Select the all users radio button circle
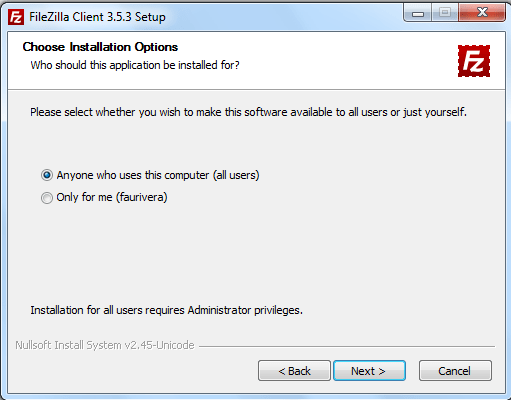 tap(47, 175)
